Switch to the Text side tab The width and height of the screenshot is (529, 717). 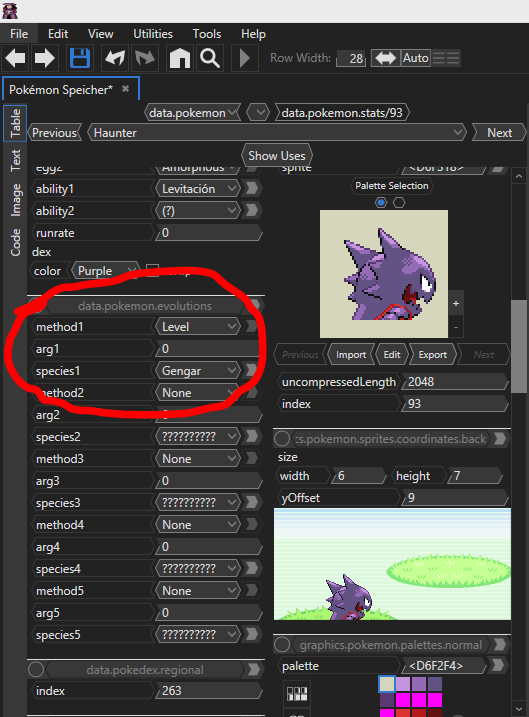[16, 160]
